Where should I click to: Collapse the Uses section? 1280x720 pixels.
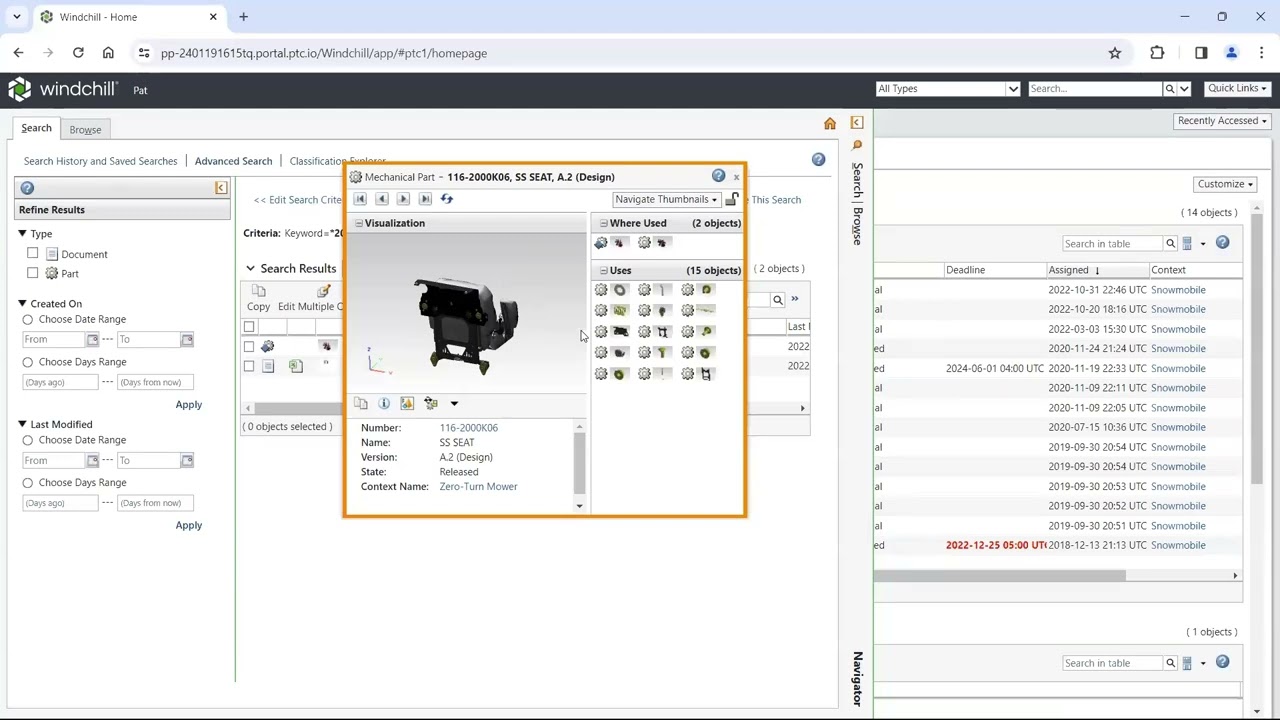tap(603, 270)
